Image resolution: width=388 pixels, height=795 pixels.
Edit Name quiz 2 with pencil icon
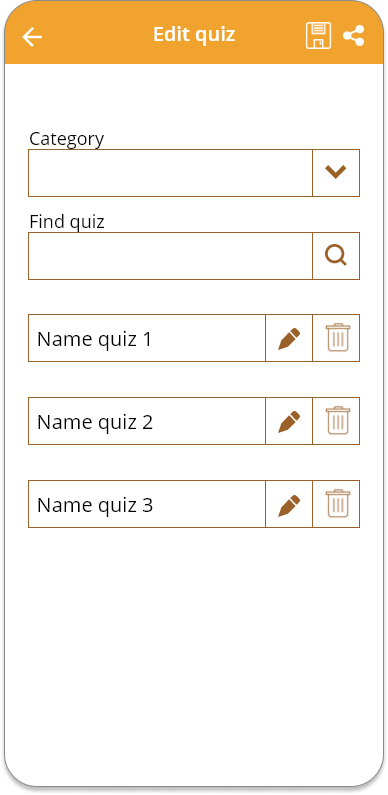[289, 421]
